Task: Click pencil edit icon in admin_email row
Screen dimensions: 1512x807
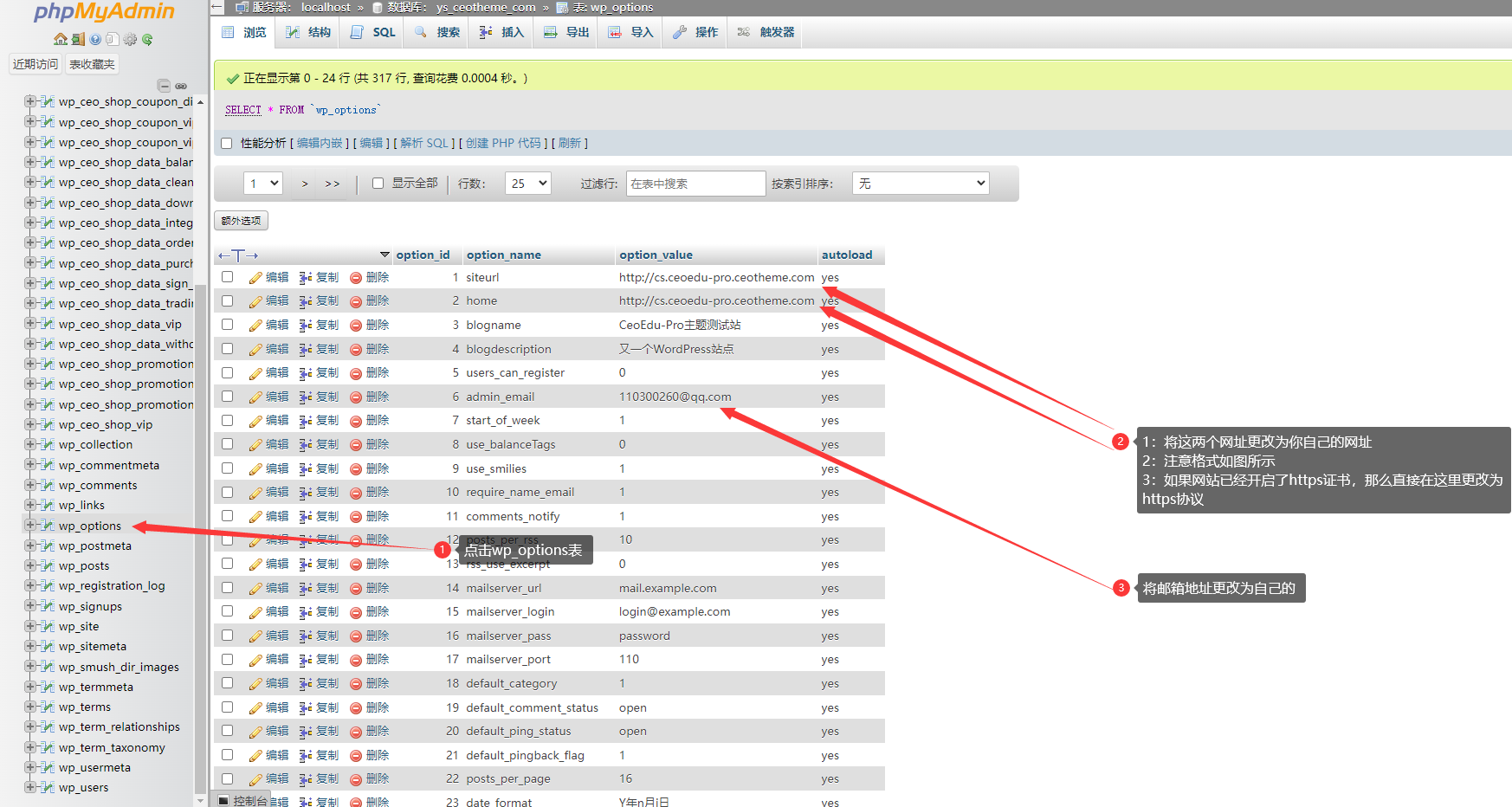Action: [255, 397]
